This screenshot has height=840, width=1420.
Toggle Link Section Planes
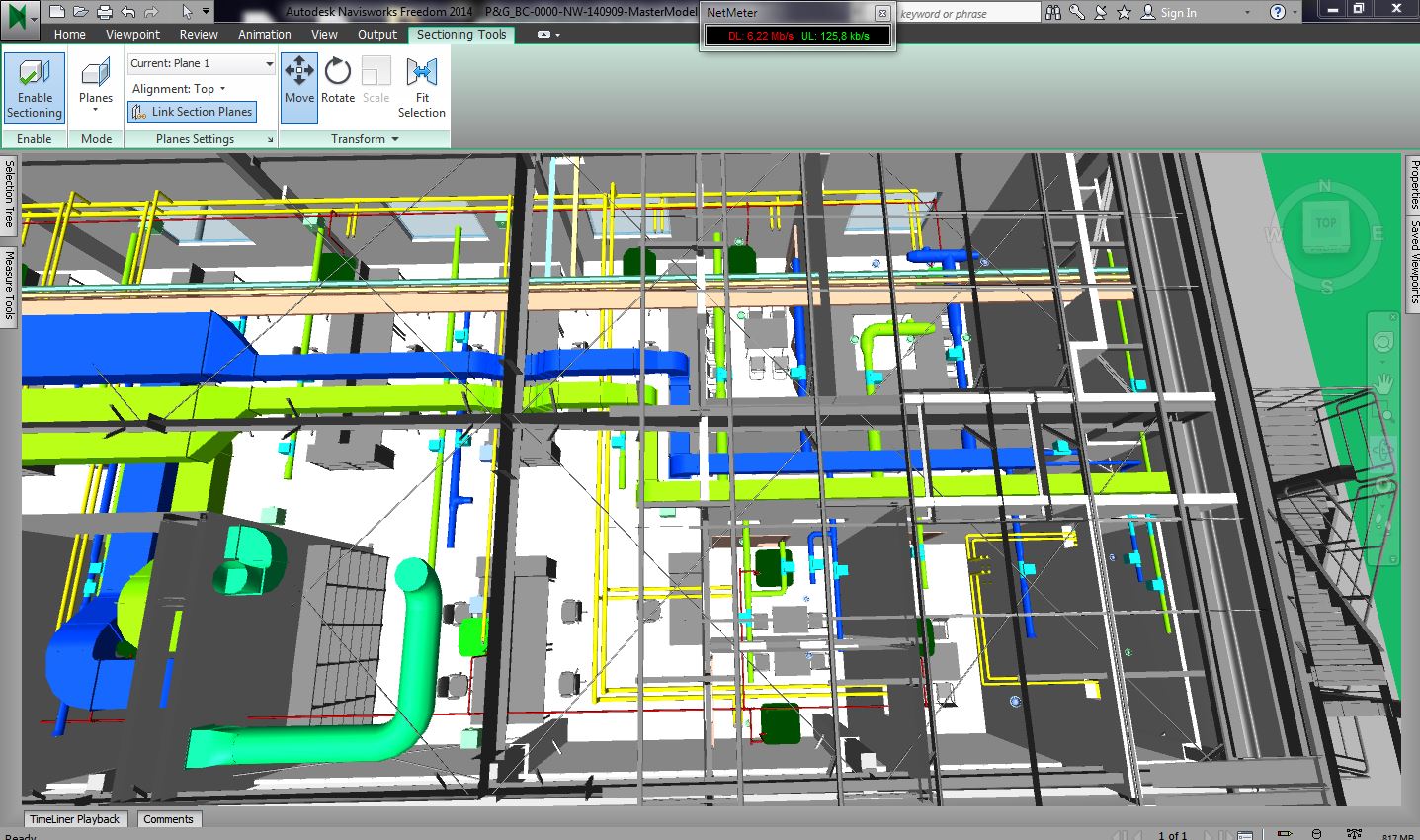coord(193,112)
